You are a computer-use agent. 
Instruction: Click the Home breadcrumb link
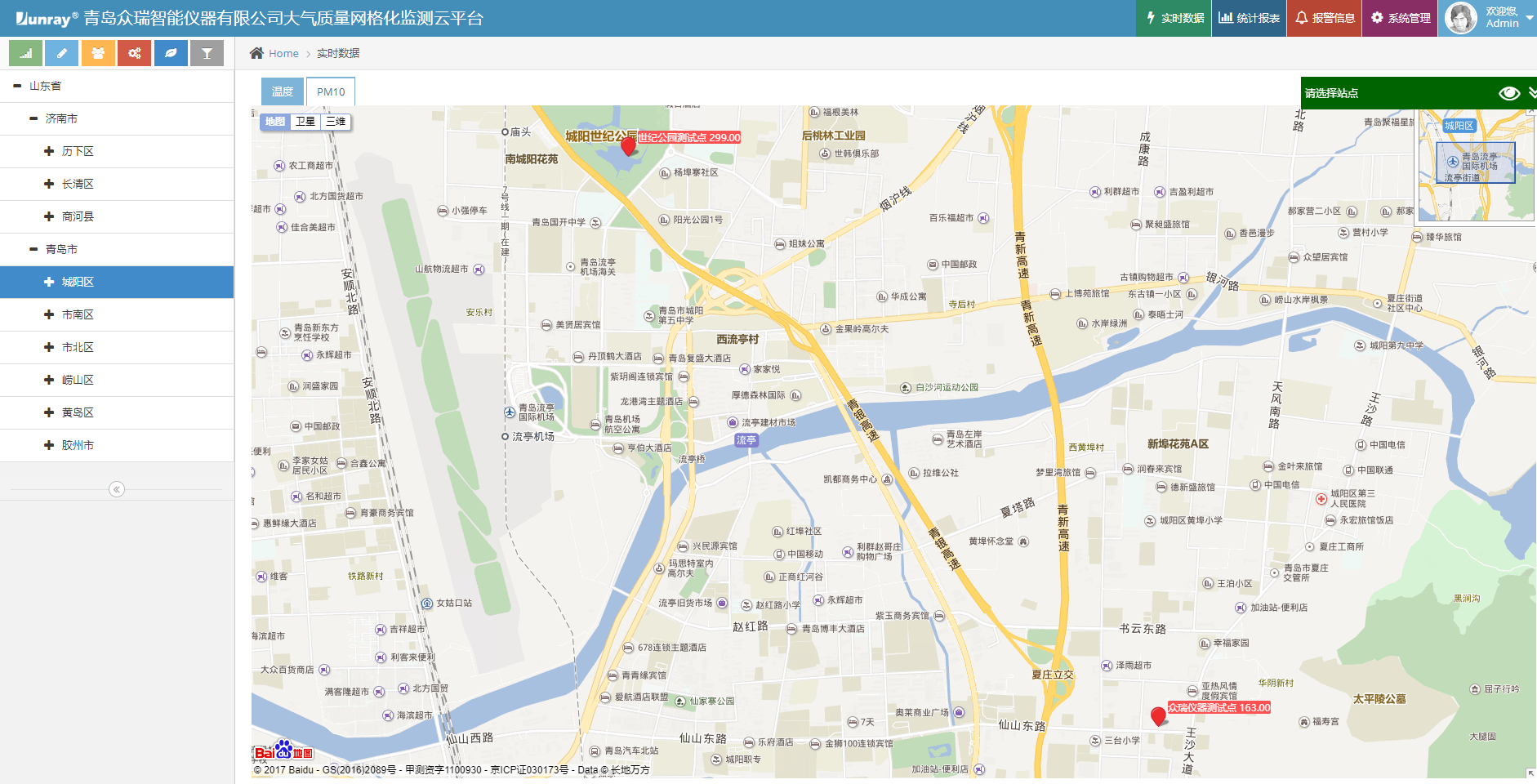click(x=283, y=53)
